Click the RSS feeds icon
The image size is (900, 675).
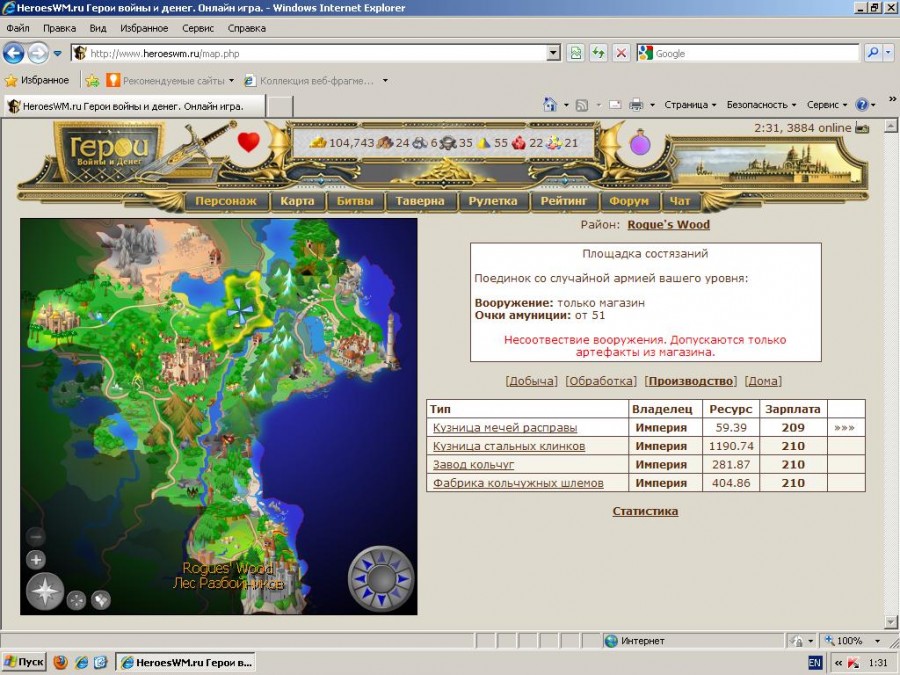pyautogui.click(x=581, y=105)
